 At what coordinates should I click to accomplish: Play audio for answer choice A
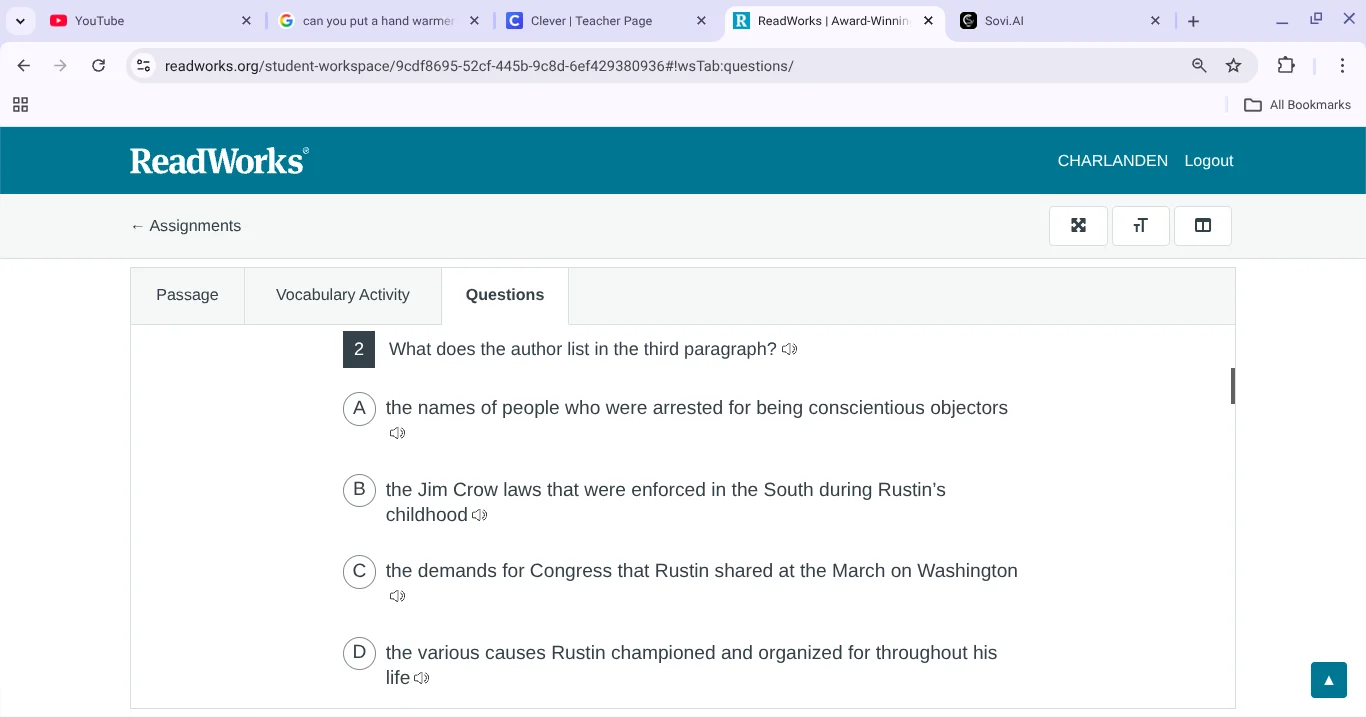click(397, 432)
